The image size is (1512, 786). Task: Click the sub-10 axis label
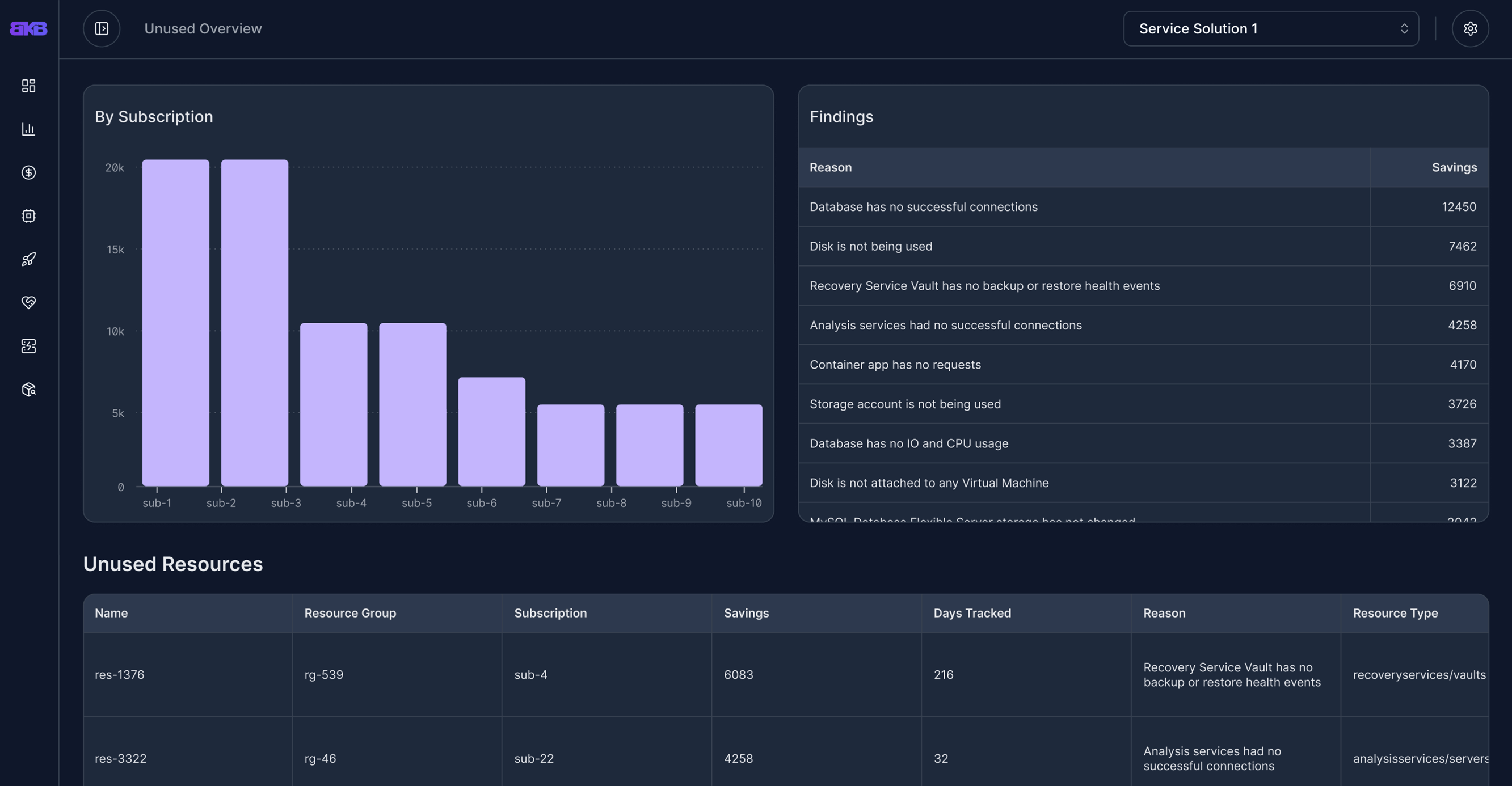click(744, 502)
